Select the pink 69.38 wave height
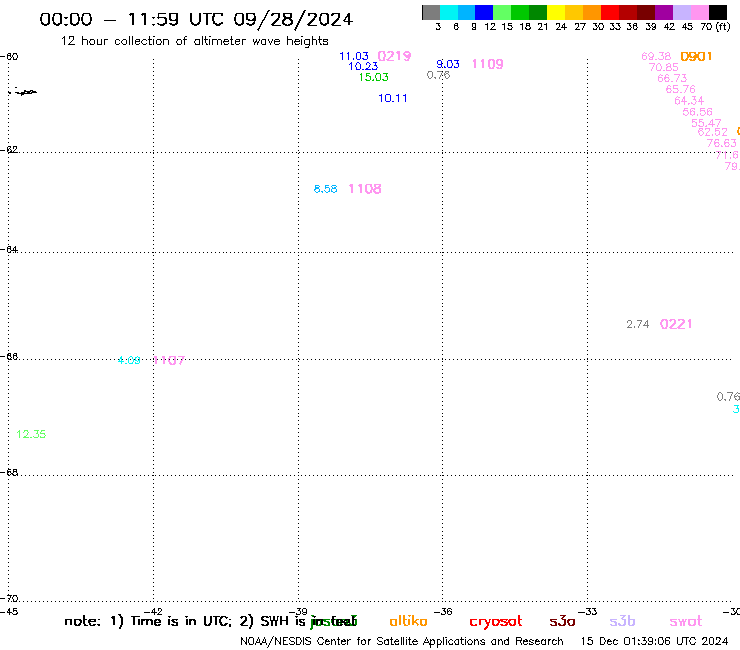Viewport: 740px width, 650px height. tap(656, 56)
